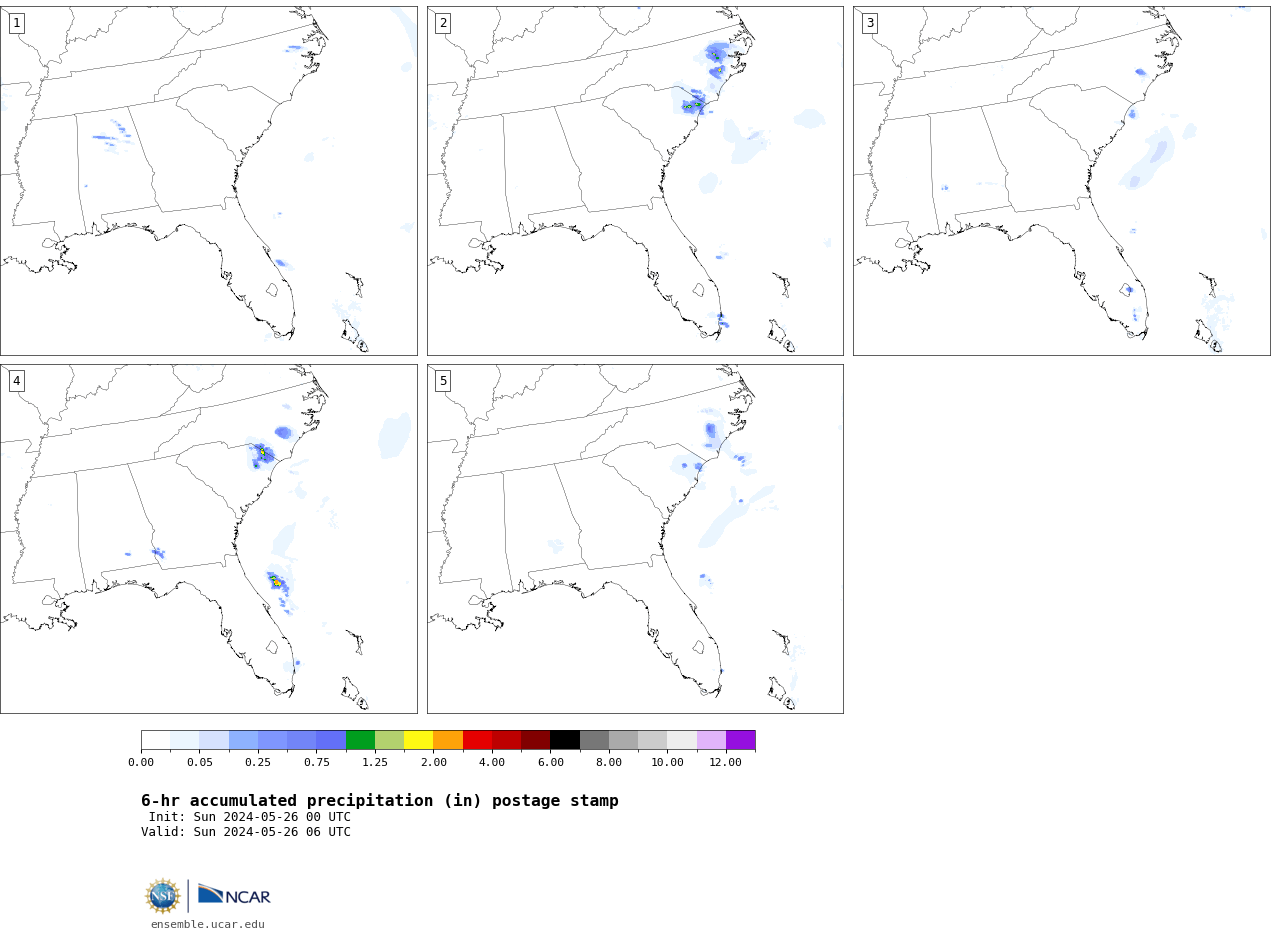
Task: Click the 2.00 colorbar tick label
Action: click(x=434, y=762)
